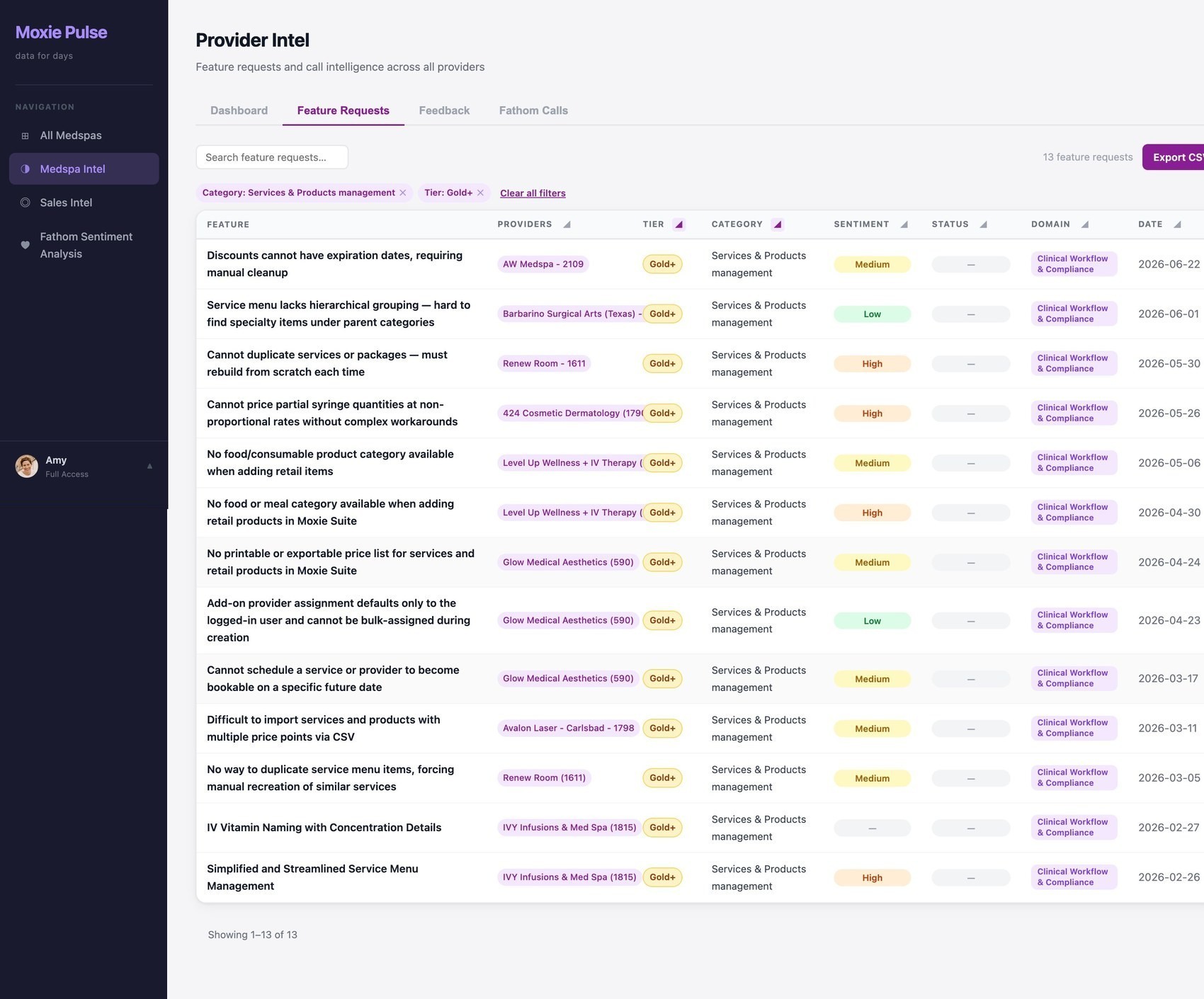The image size is (1204, 999).
Task: Click the FEATURE column header
Action: [x=228, y=224]
